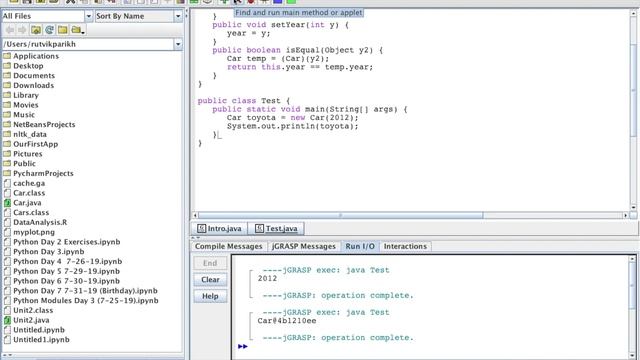Click the public class Test line

pyautogui.click(x=244, y=101)
